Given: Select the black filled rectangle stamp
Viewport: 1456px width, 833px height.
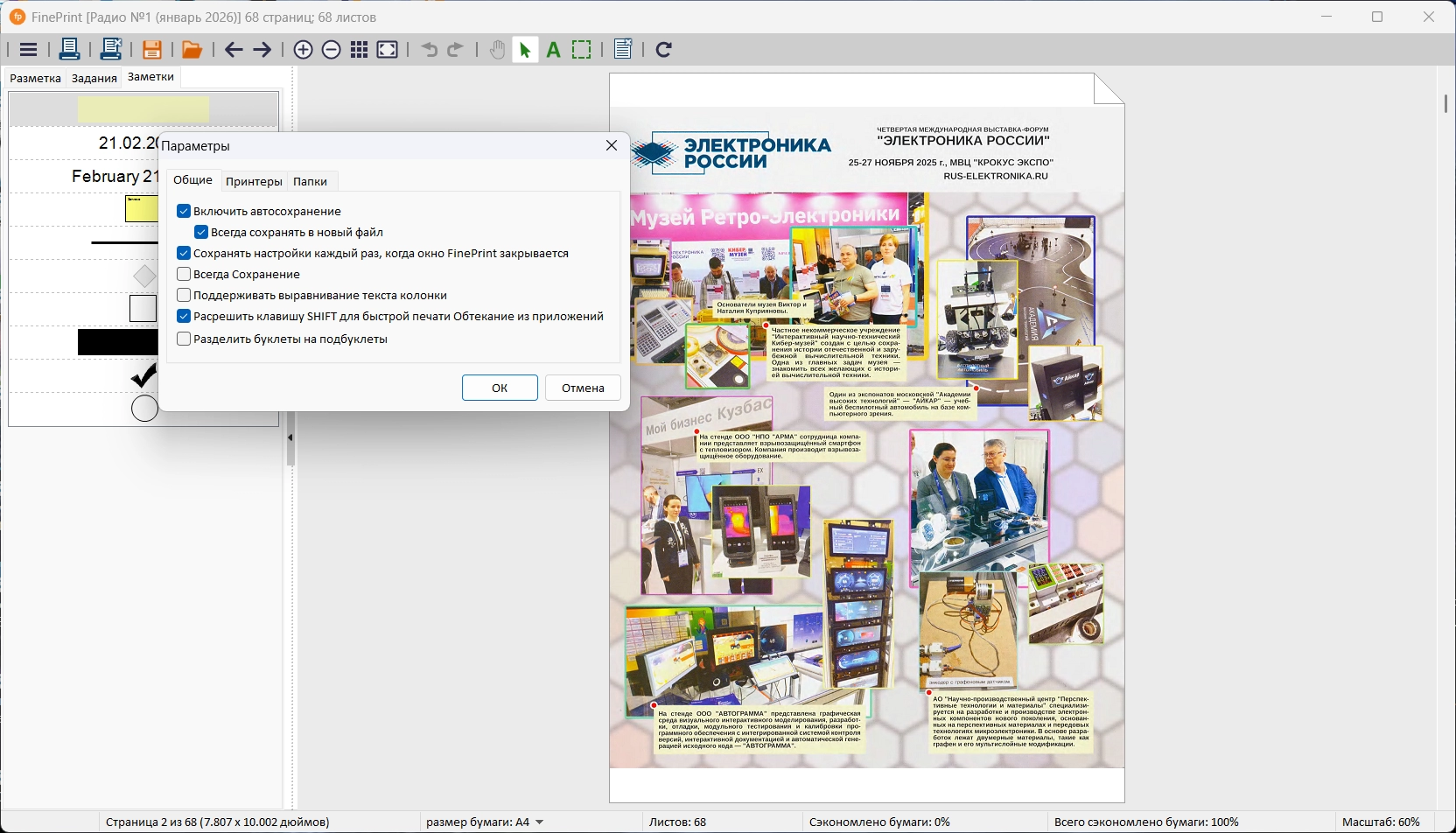Looking at the screenshot, I should [118, 342].
